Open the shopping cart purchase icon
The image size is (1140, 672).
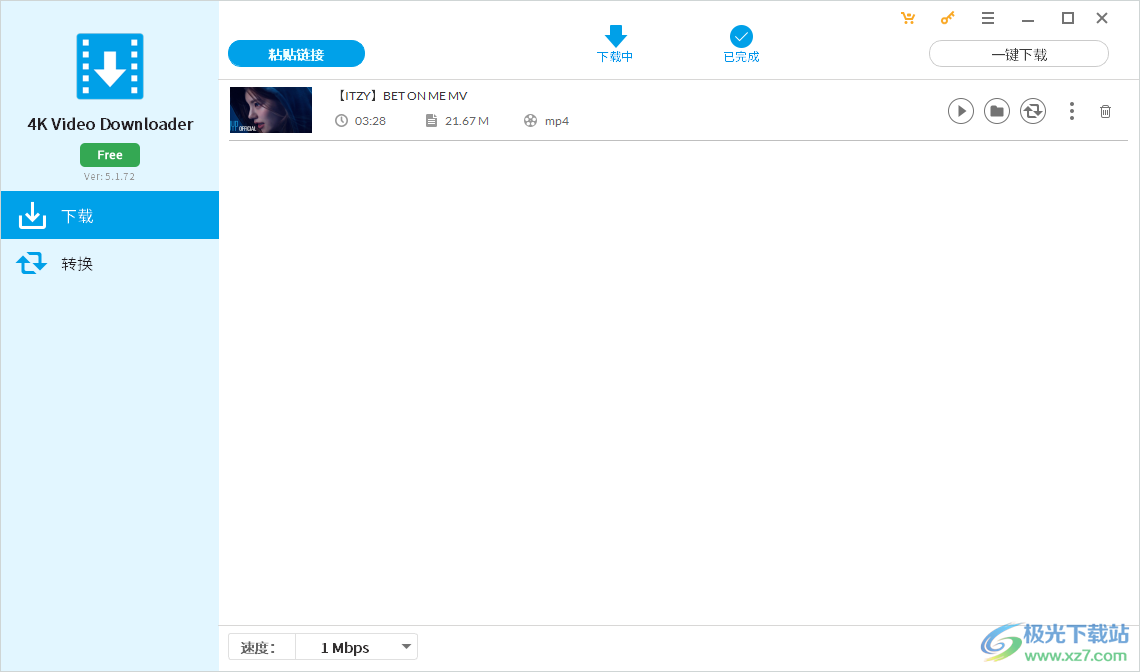pyautogui.click(x=908, y=17)
